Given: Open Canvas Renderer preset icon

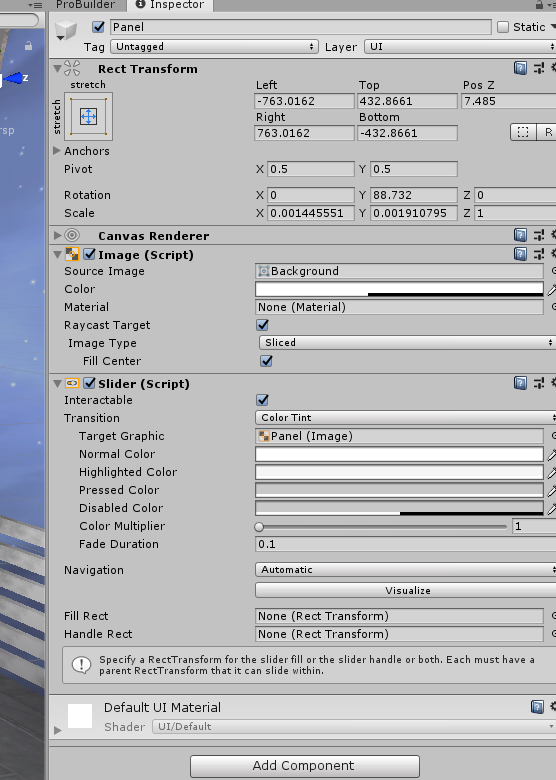Looking at the screenshot, I should coord(539,235).
